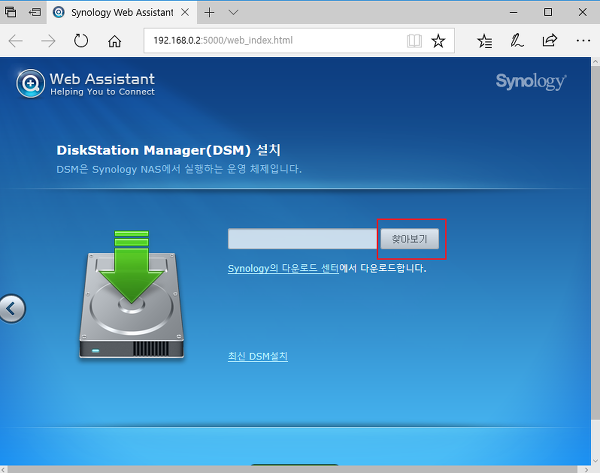Click the vertical scrollbar down arrow
600x473 pixels.
(x=595, y=460)
